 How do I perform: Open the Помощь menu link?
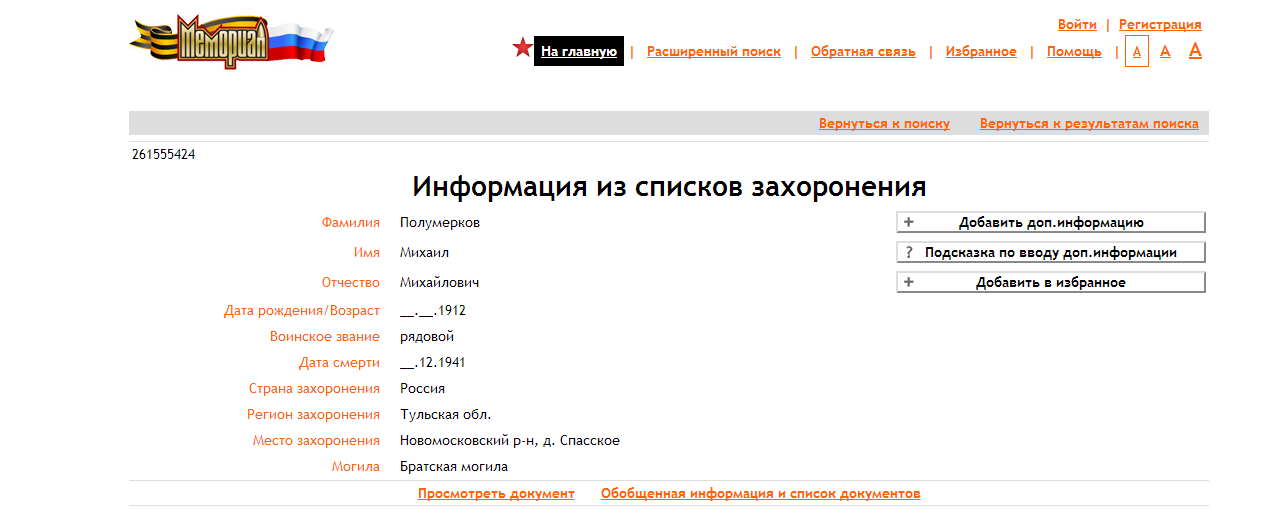click(1074, 52)
